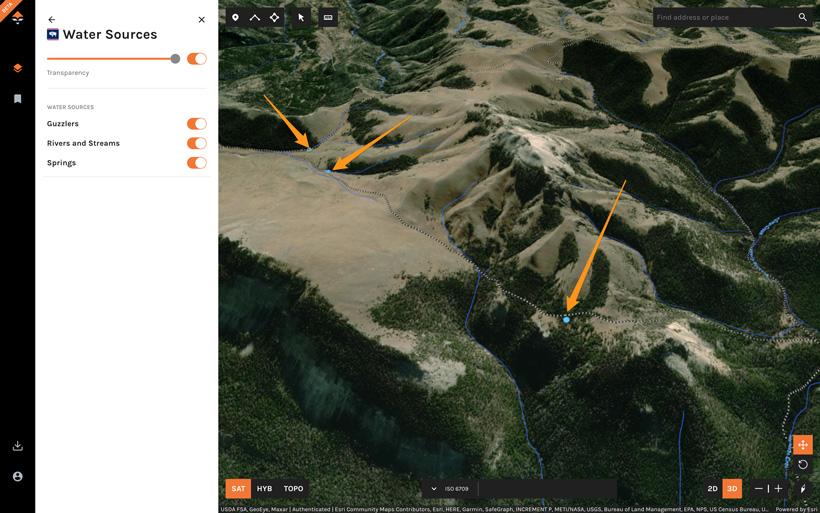
Task: Select the orange pan navigation tool
Action: tap(803, 444)
